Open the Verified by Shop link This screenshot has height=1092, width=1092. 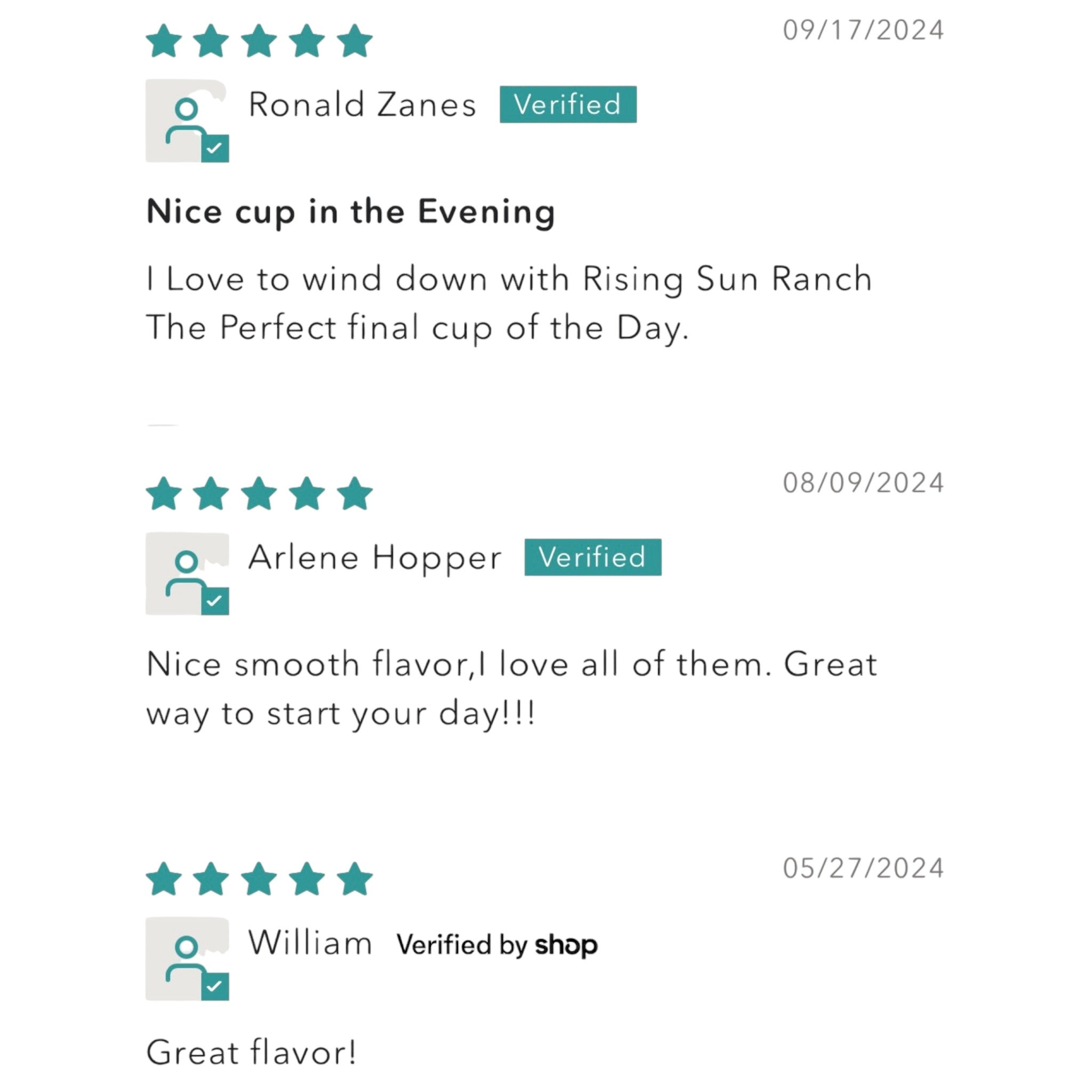pyautogui.click(x=497, y=944)
